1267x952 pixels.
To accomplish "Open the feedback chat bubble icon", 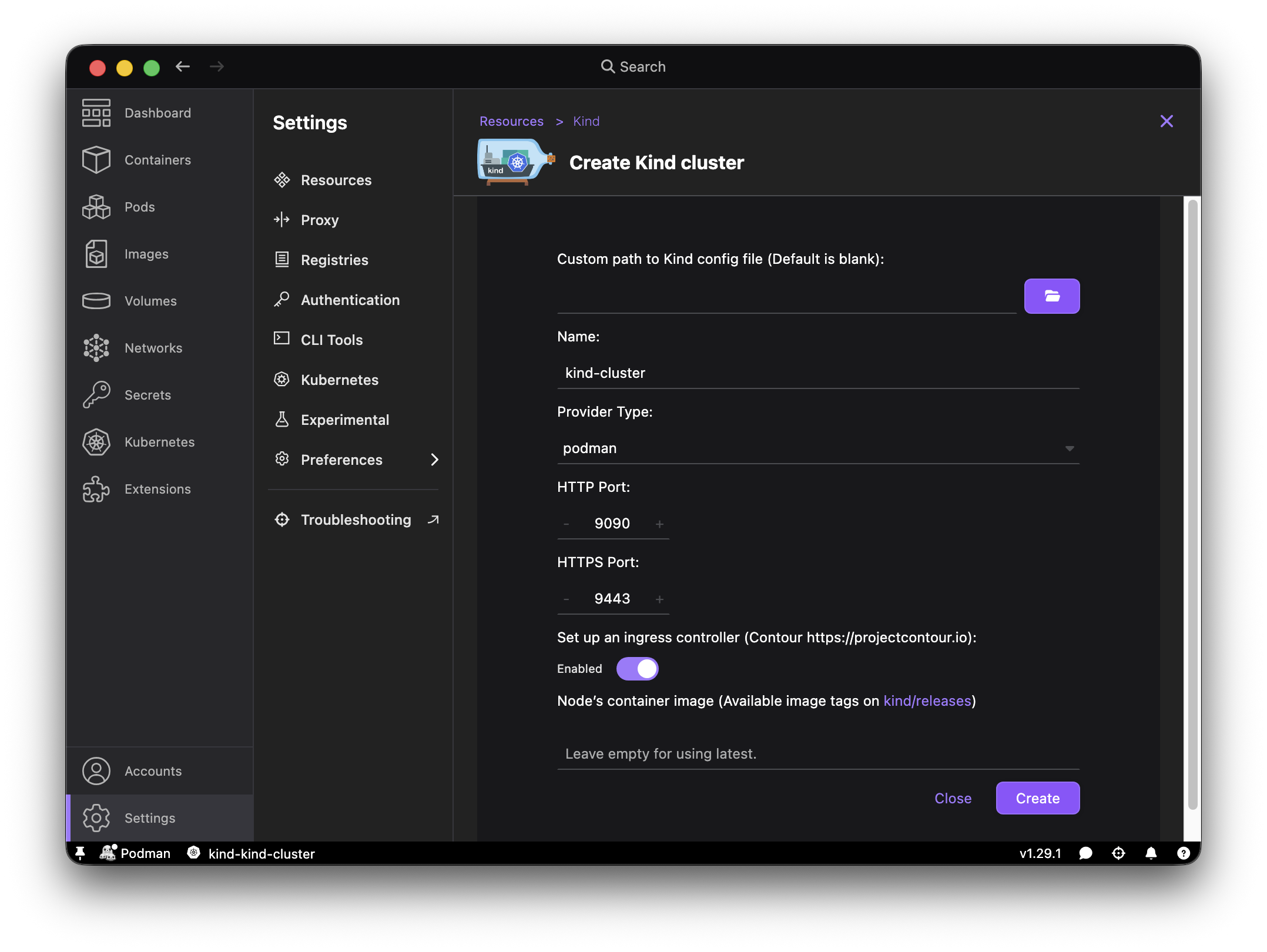I will click(1086, 853).
